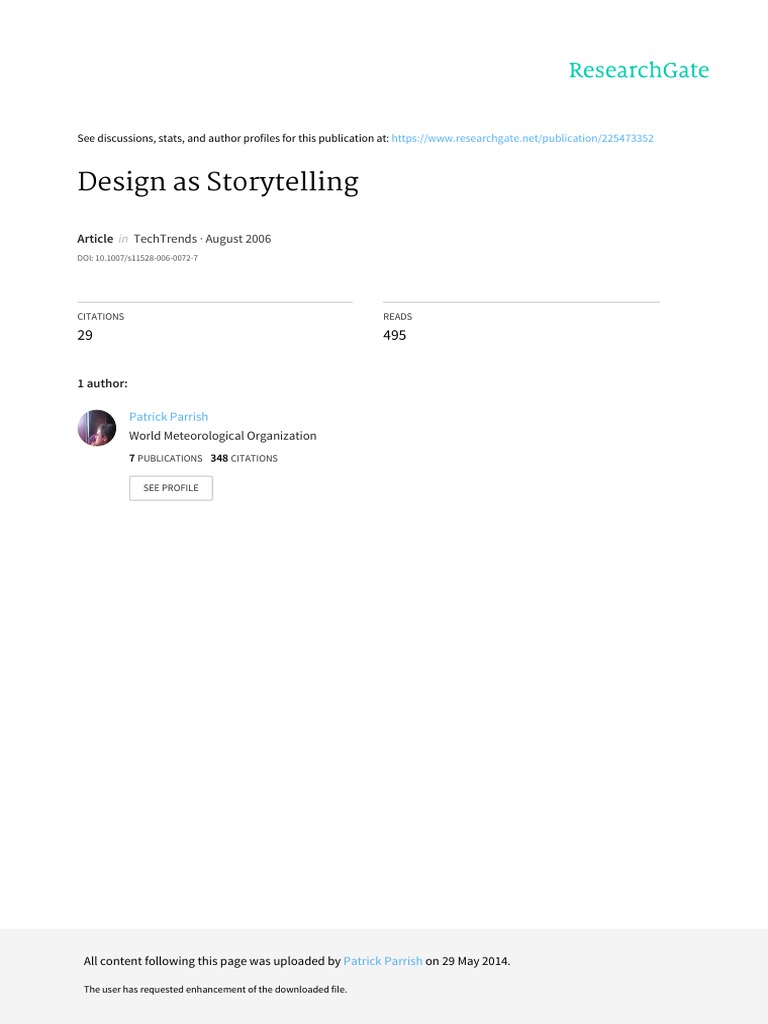The height and width of the screenshot is (1024, 768).
Task: Click the "Design as Storytelling" title
Action: click(218, 182)
